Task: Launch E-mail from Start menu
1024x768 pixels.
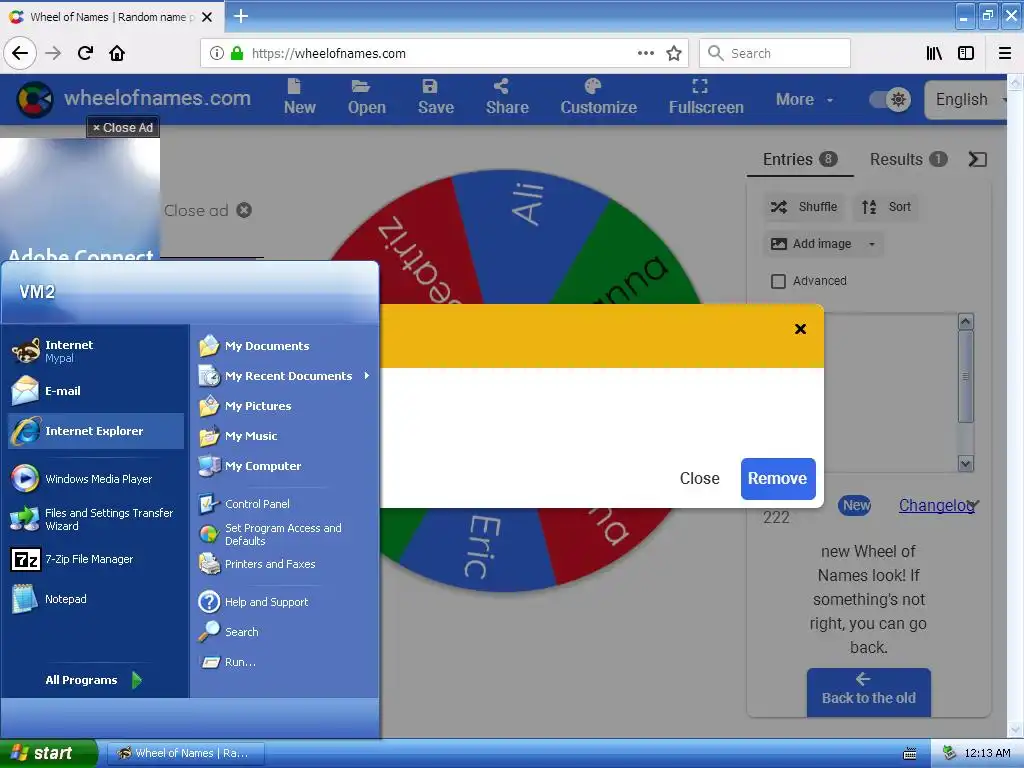Action: pos(96,391)
